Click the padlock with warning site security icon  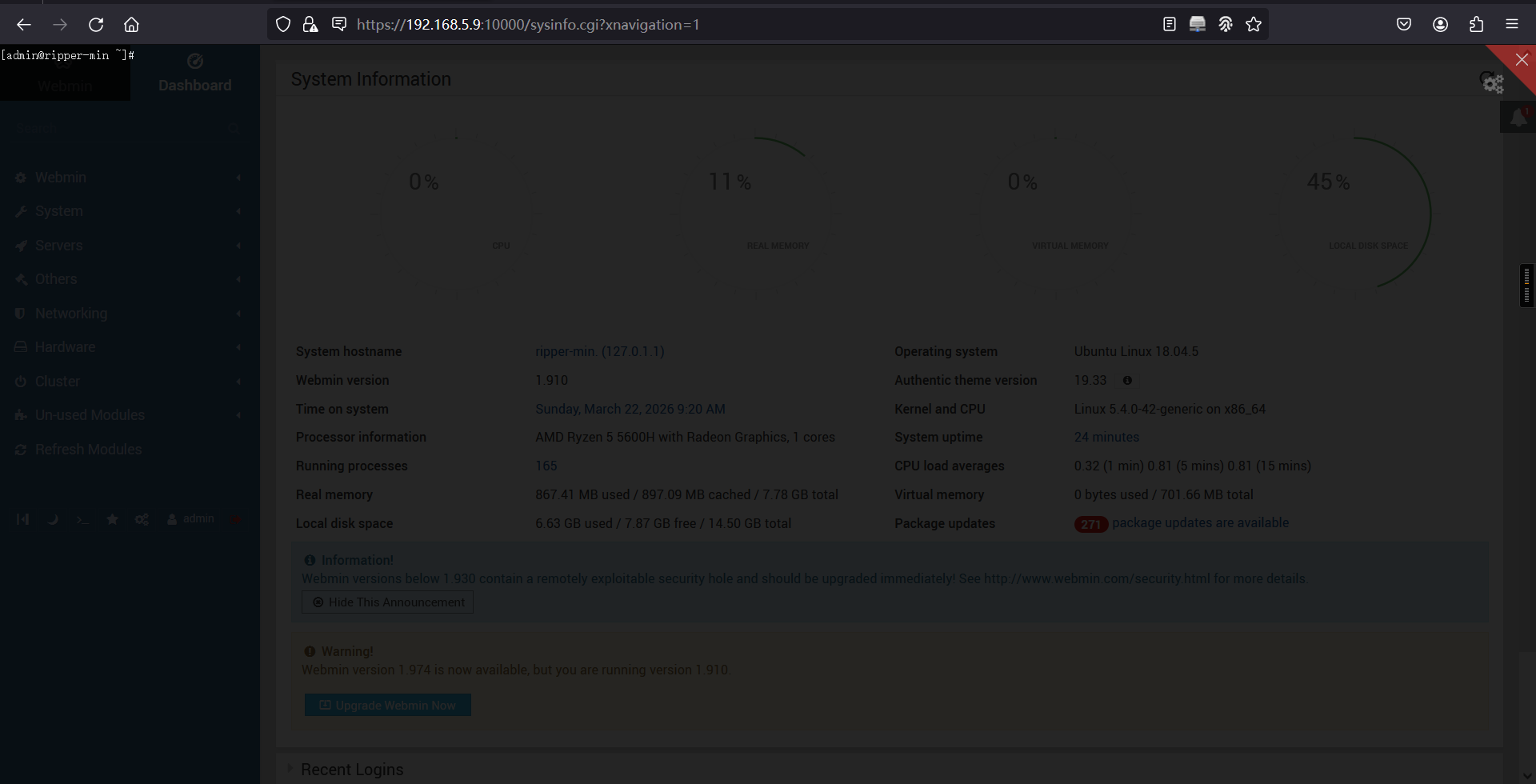(310, 25)
